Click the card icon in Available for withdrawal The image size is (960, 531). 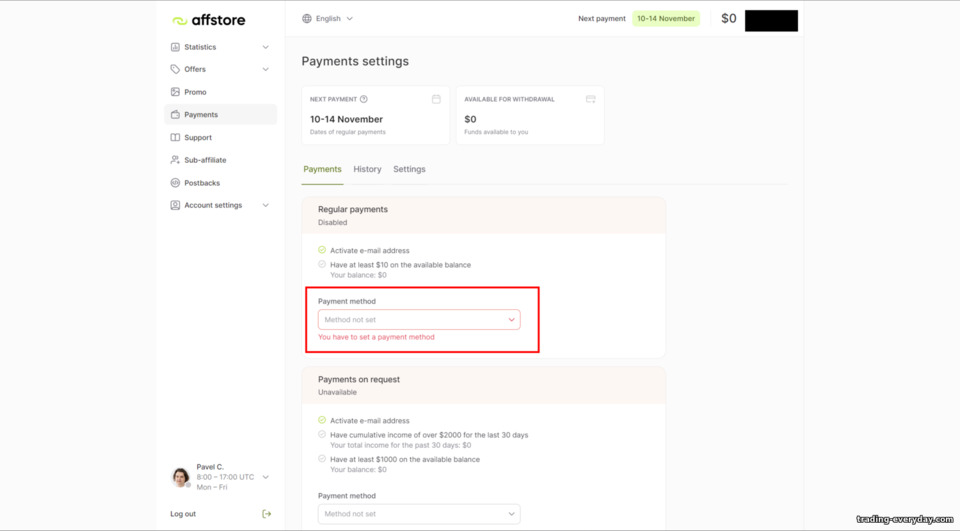click(591, 99)
